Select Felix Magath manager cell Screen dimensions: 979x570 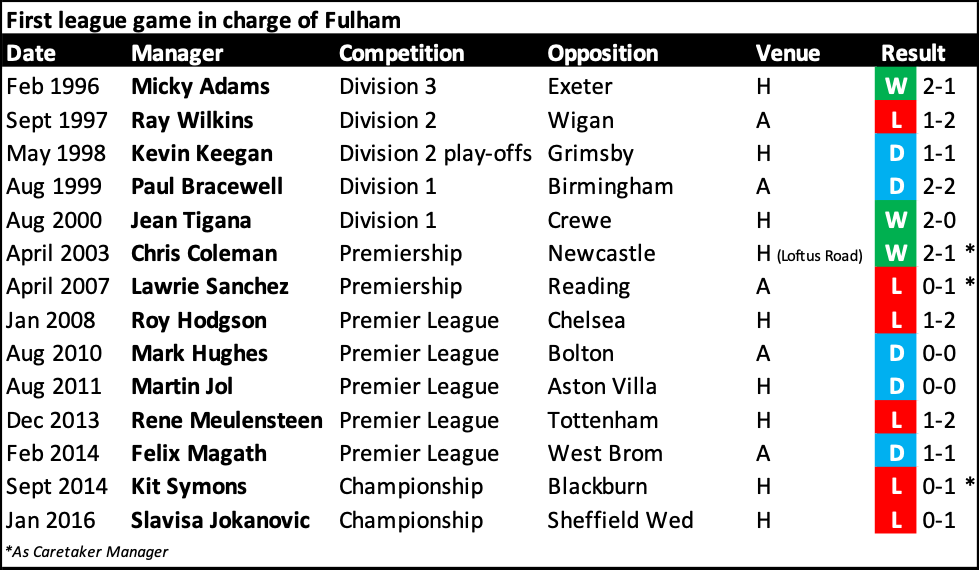tap(199, 453)
